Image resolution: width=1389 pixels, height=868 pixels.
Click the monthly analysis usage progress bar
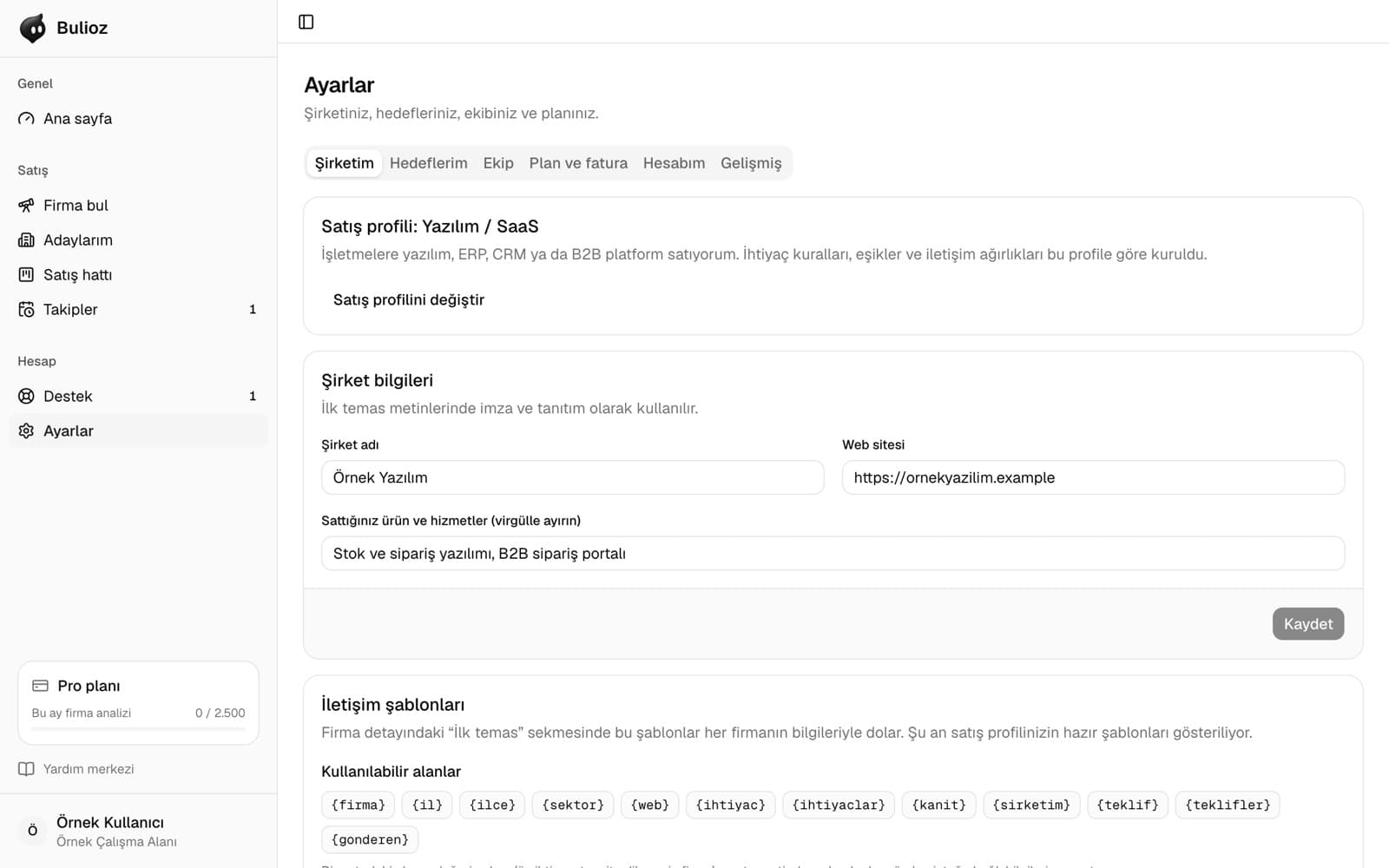tap(138, 729)
